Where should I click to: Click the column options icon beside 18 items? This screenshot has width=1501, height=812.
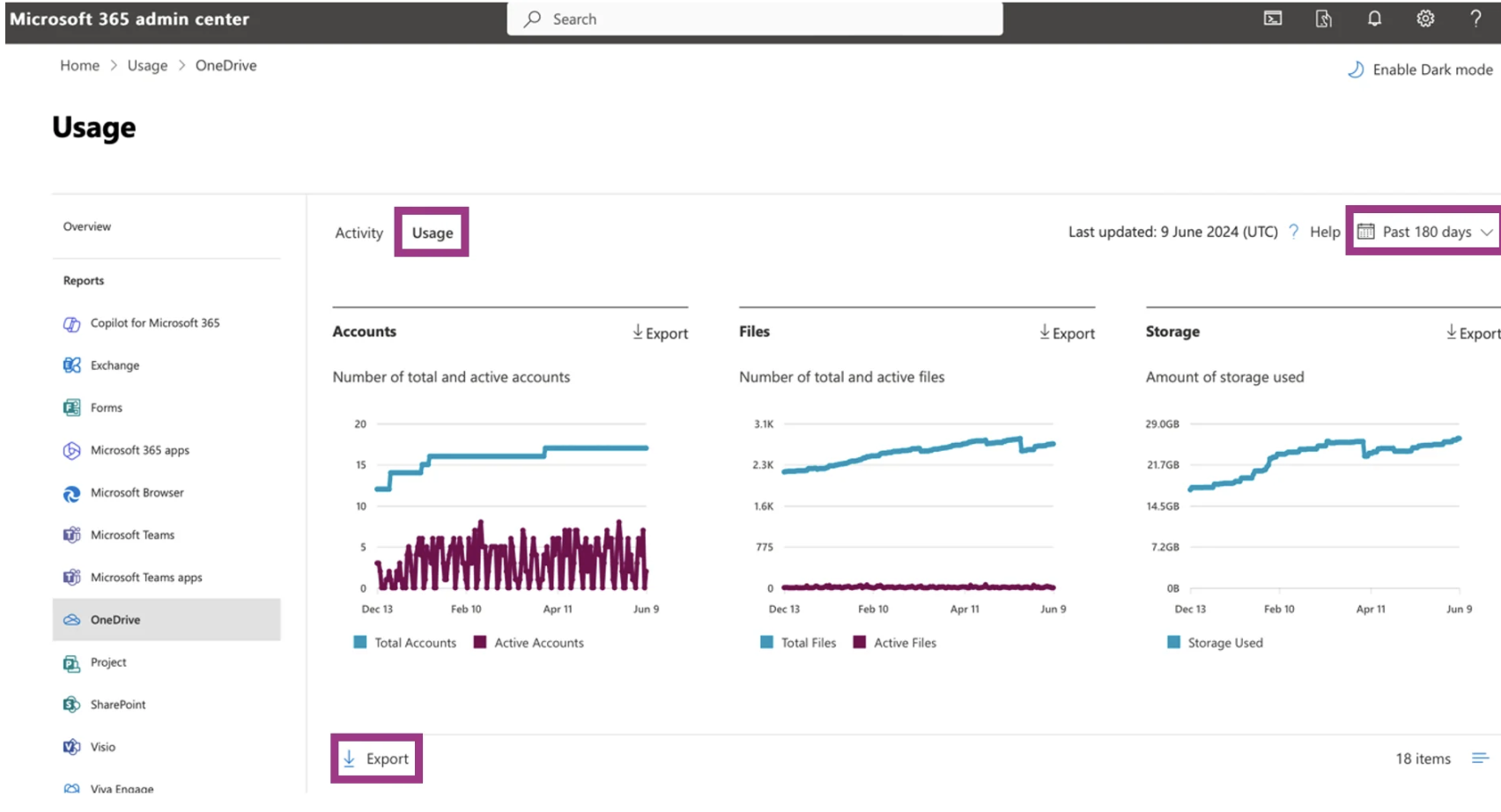1480,758
